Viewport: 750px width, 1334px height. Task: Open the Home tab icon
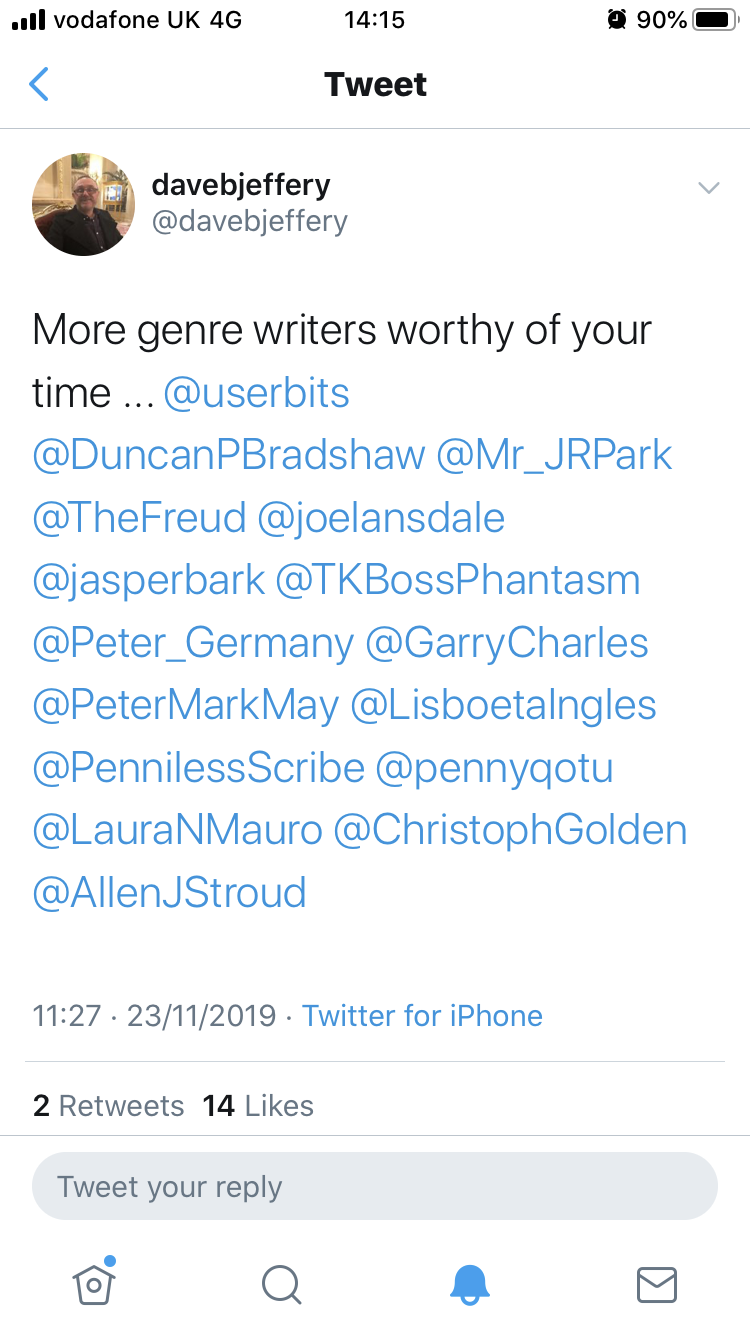93,1283
